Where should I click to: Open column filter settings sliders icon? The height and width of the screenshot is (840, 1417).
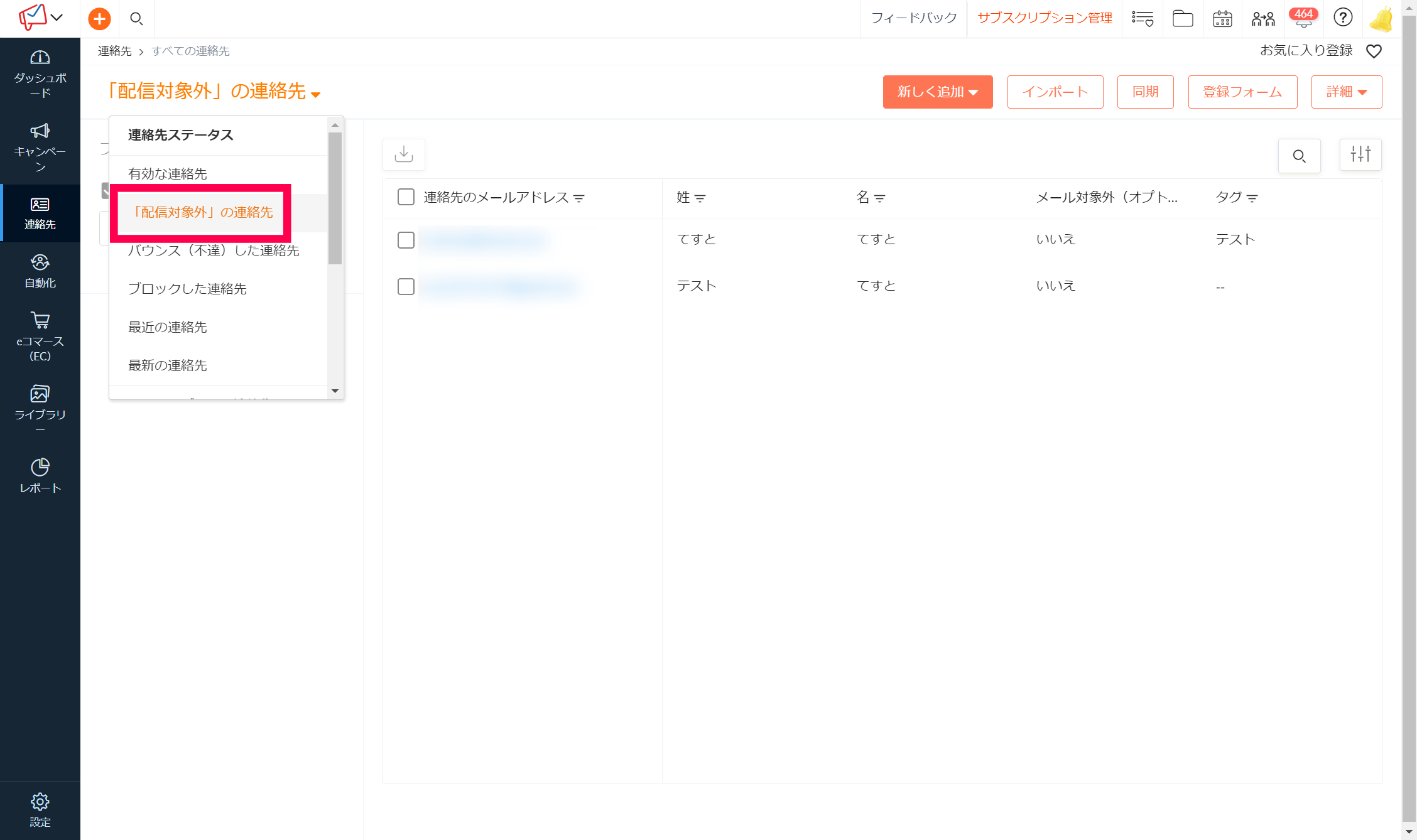pyautogui.click(x=1360, y=154)
